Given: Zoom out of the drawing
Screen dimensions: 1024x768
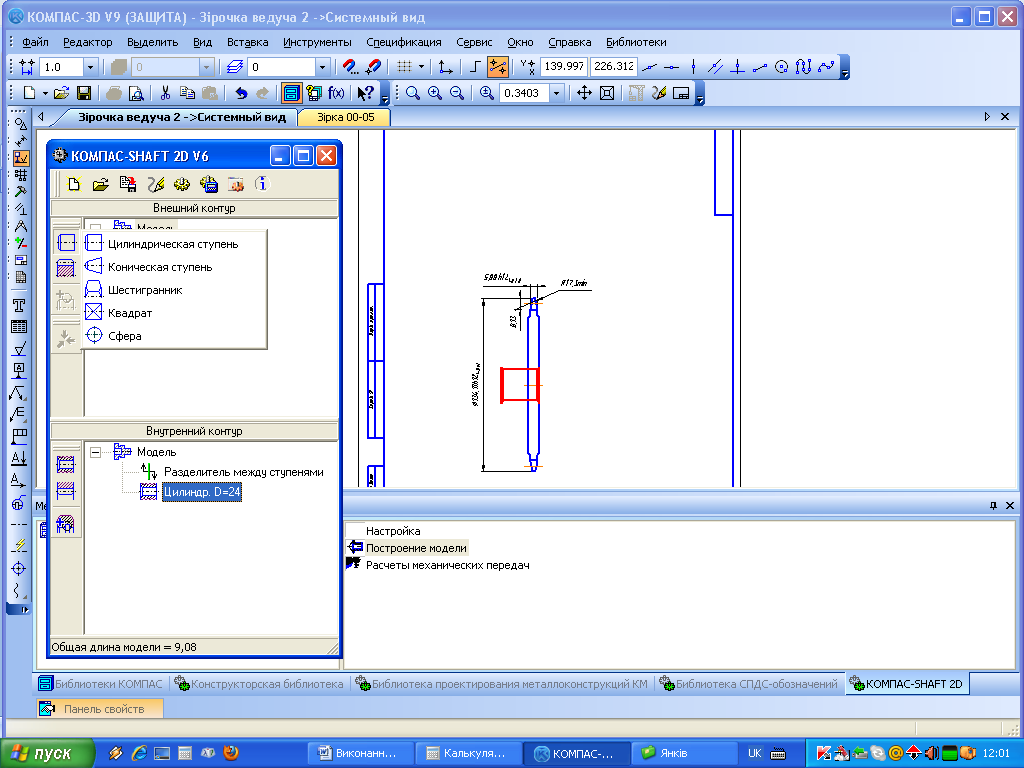Looking at the screenshot, I should pyautogui.click(x=457, y=93).
